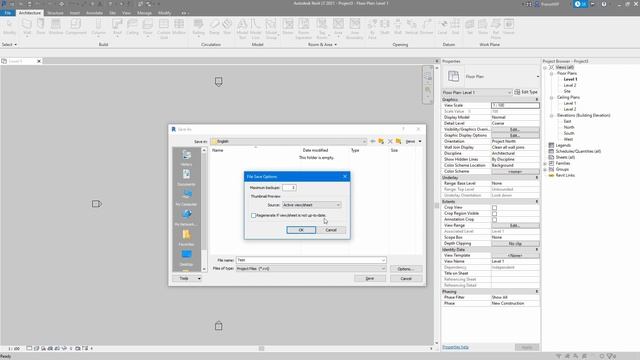This screenshot has height=360, width=640.
Task: Select the Model Text tool
Action: tap(242, 29)
